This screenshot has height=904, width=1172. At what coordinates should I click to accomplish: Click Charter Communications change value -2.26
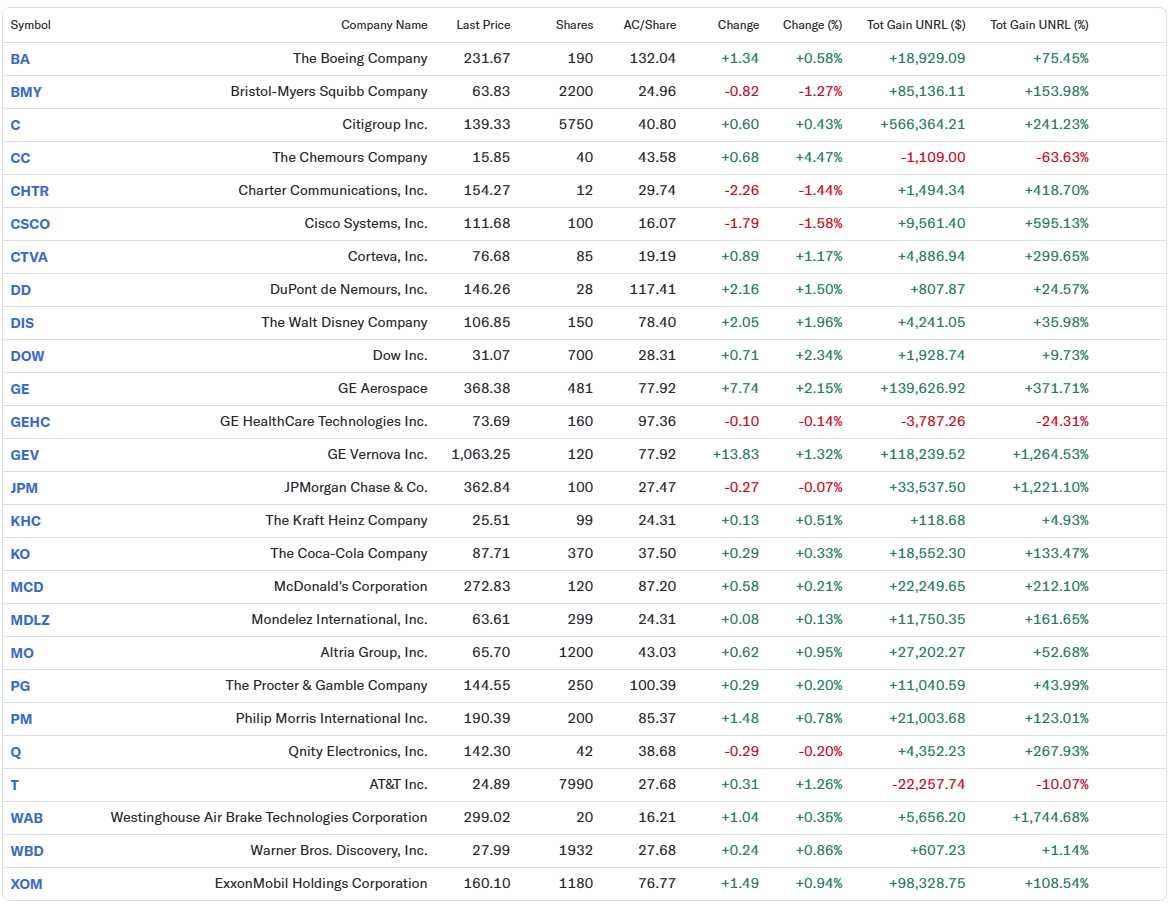point(741,190)
